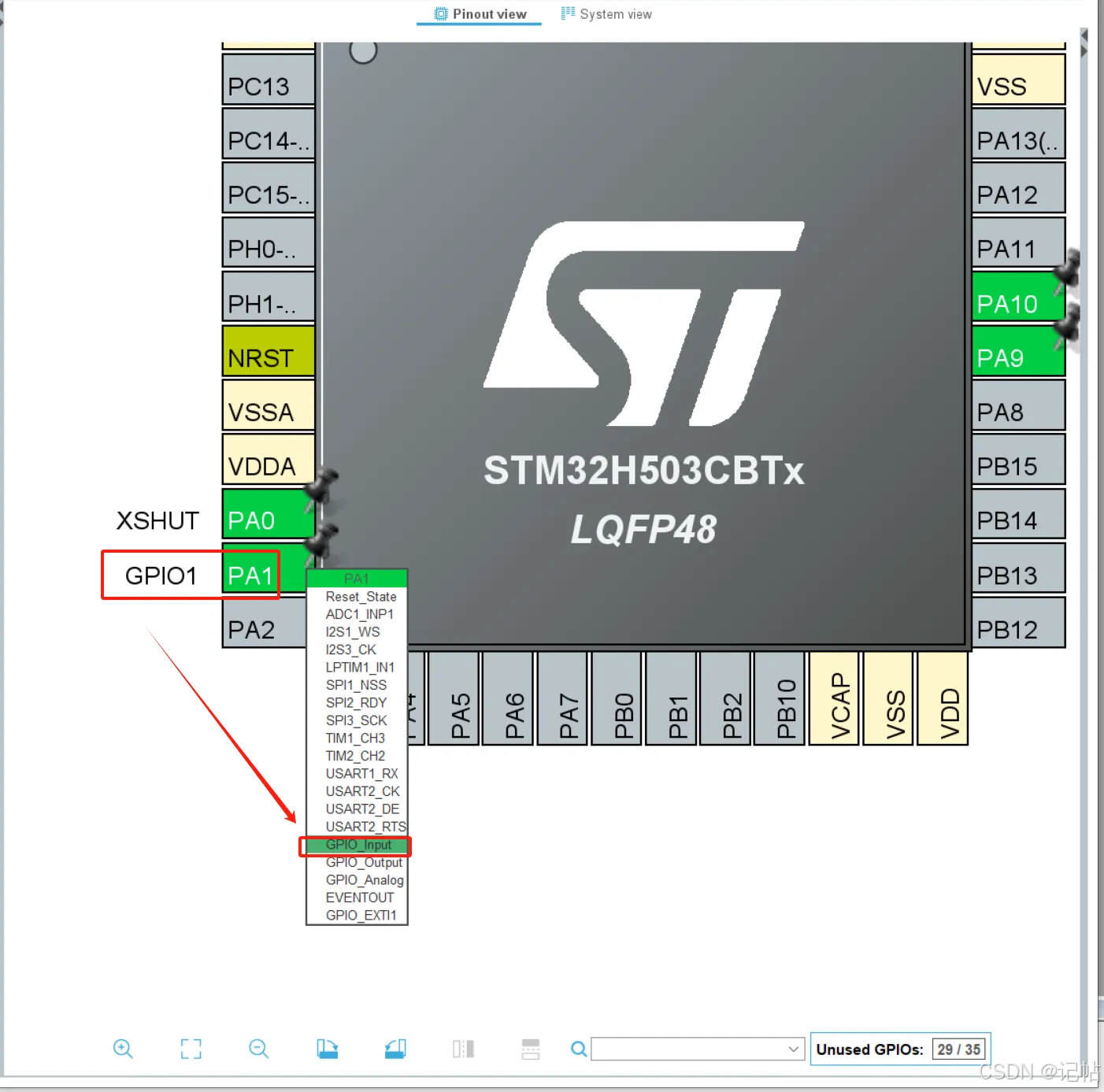The image size is (1104, 1092).
Task: Rotate the chip 90 degrees counter-clockwise
Action: (395, 1049)
